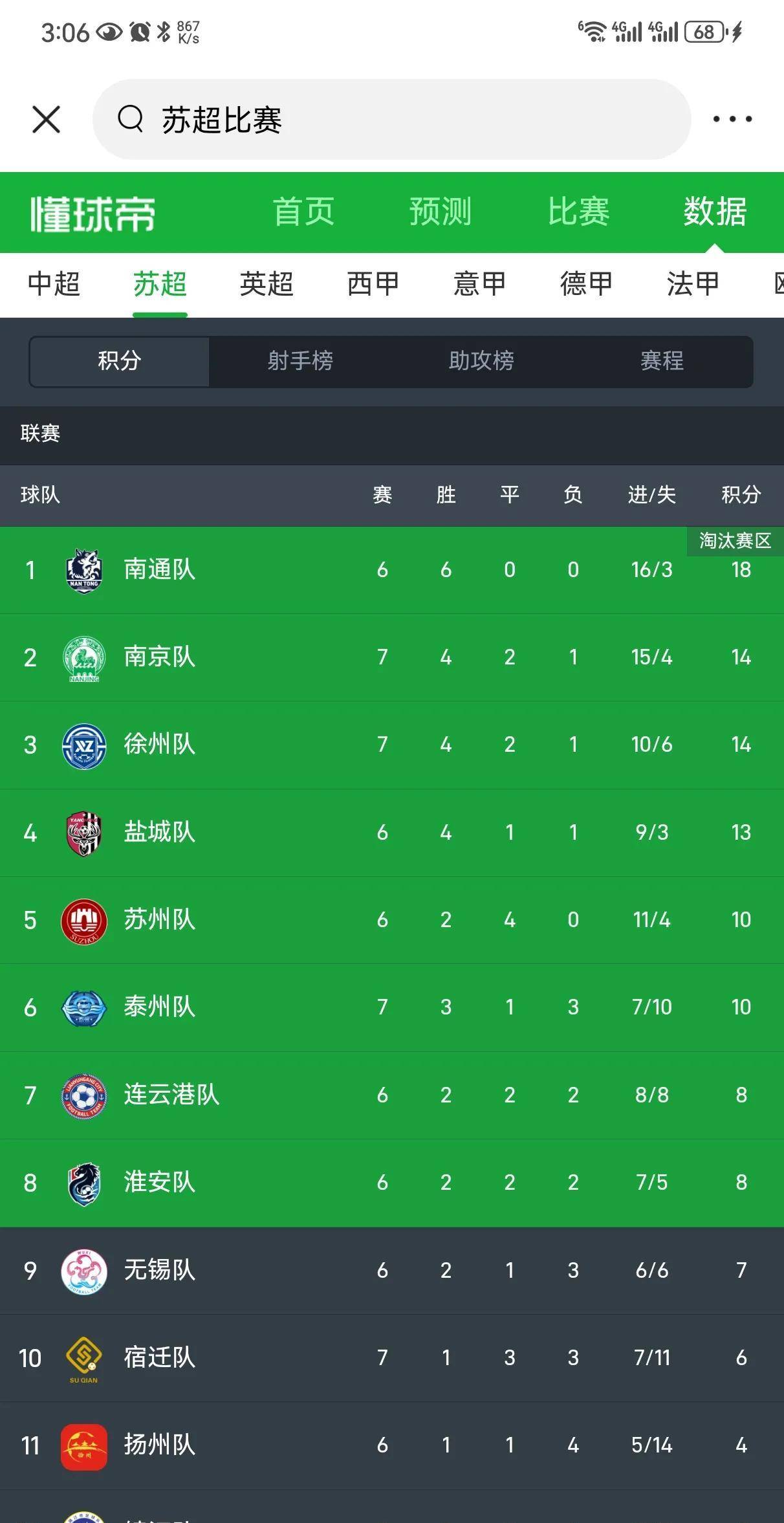Select the 英超 league tab
Viewport: 784px width, 1523px height.
(x=267, y=284)
